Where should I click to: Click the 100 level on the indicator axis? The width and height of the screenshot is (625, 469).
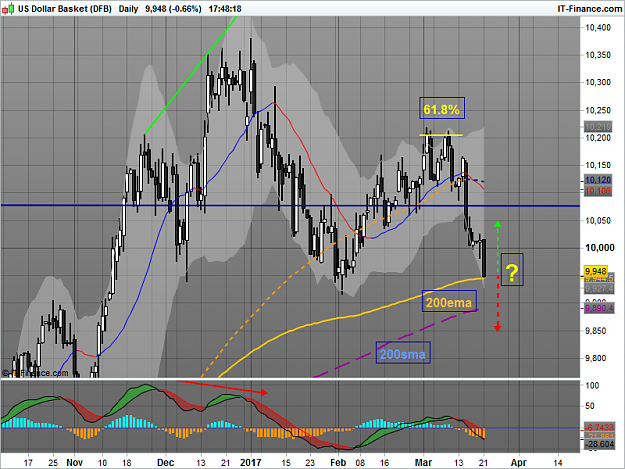(x=592, y=385)
